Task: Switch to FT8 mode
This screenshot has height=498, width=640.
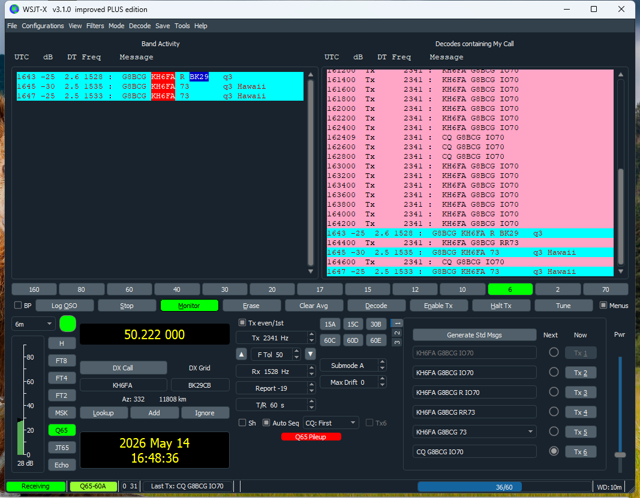Action: pyautogui.click(x=62, y=361)
